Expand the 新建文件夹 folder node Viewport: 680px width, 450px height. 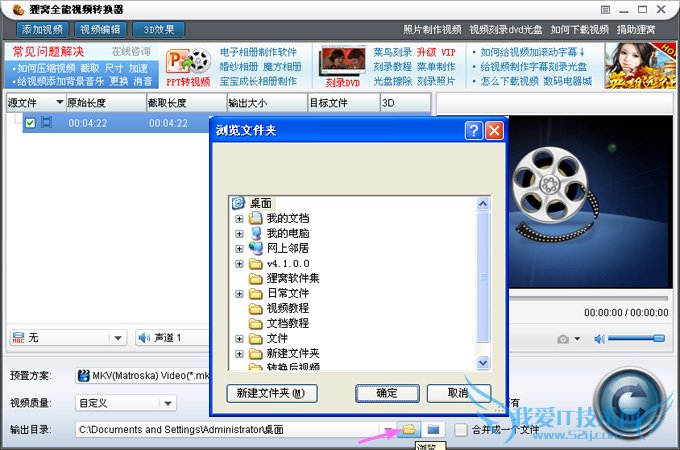(x=239, y=354)
